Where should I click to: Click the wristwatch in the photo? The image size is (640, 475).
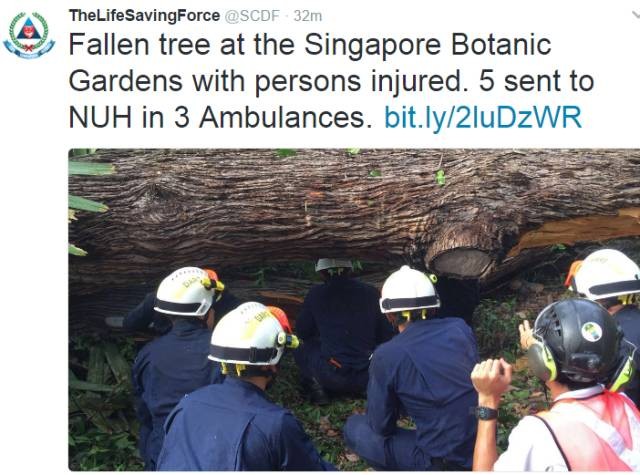(486, 413)
